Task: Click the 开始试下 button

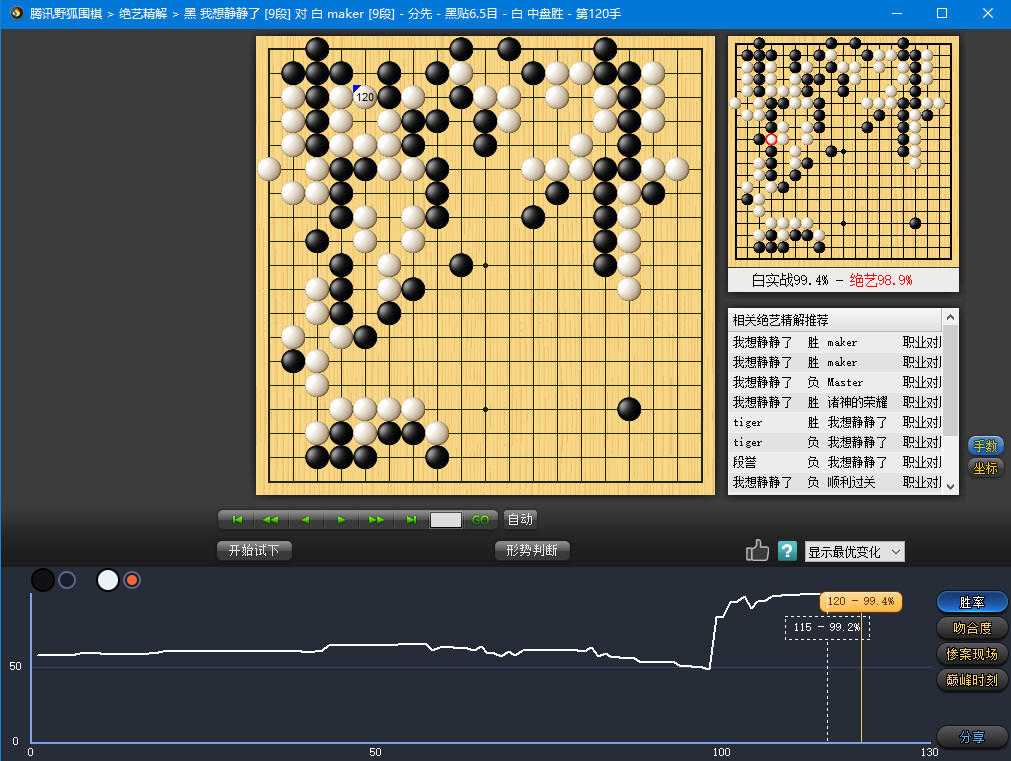Action: click(x=254, y=550)
